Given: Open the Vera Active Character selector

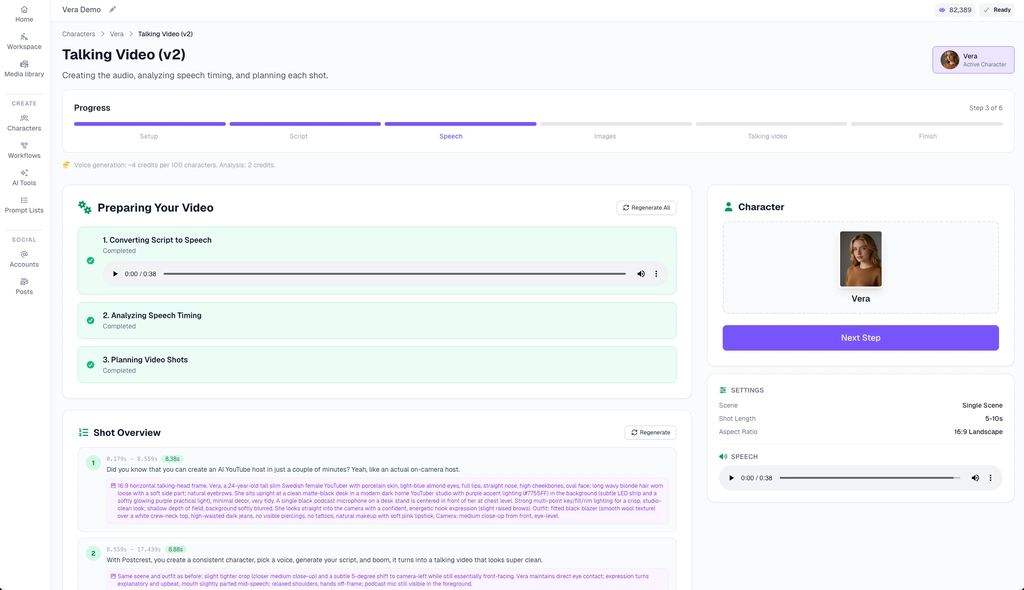Looking at the screenshot, I should click(965, 60).
